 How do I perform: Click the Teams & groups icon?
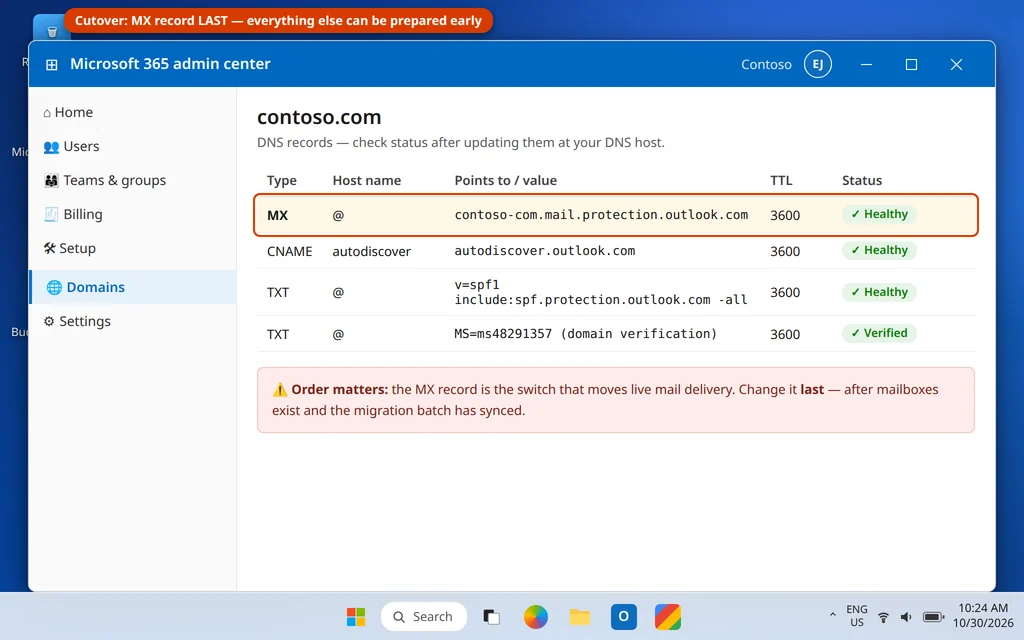(x=51, y=180)
